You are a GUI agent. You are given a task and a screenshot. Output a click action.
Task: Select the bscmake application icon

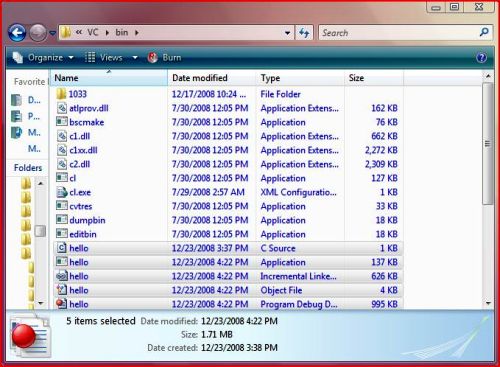[62, 122]
